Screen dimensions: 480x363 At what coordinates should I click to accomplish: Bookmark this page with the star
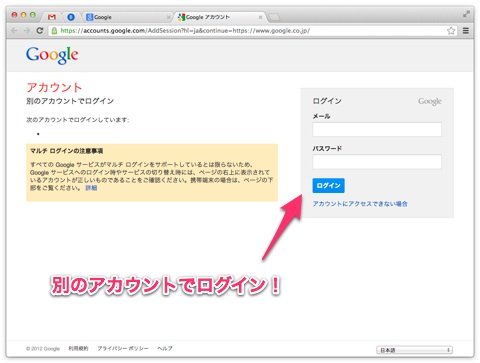click(451, 31)
